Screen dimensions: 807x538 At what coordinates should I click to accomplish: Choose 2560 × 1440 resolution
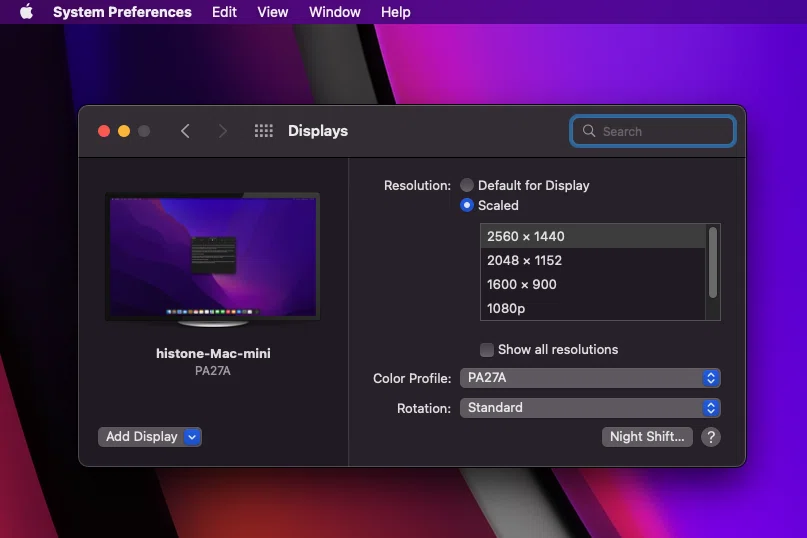pos(593,236)
